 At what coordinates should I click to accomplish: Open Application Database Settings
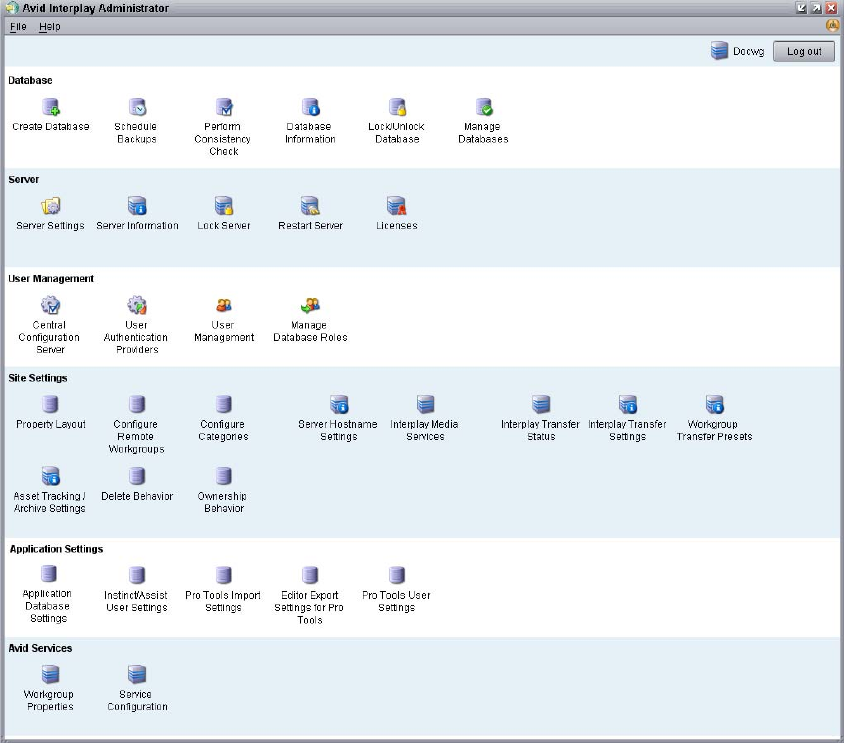48,574
